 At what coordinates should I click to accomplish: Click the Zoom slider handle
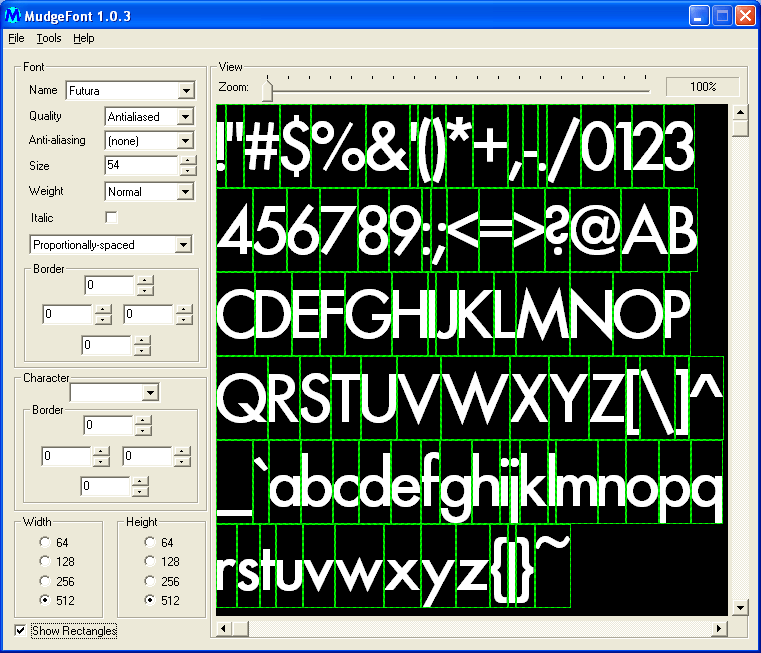point(267,91)
